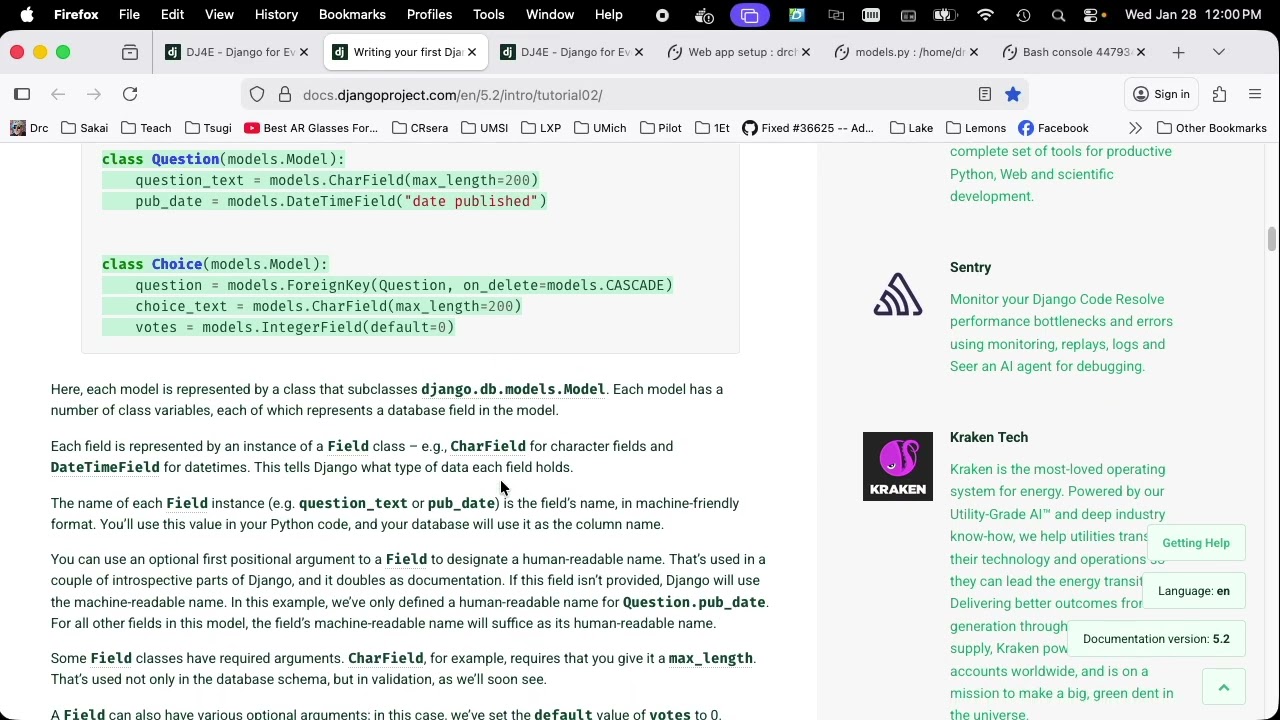Close the Bash console tab
The width and height of the screenshot is (1280, 720).
point(1141,52)
